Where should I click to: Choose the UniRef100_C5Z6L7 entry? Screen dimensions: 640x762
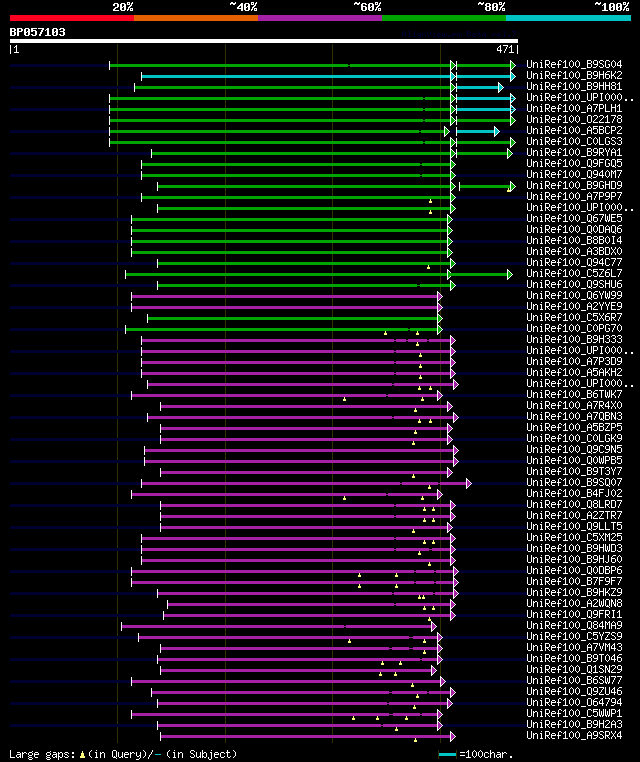click(574, 273)
